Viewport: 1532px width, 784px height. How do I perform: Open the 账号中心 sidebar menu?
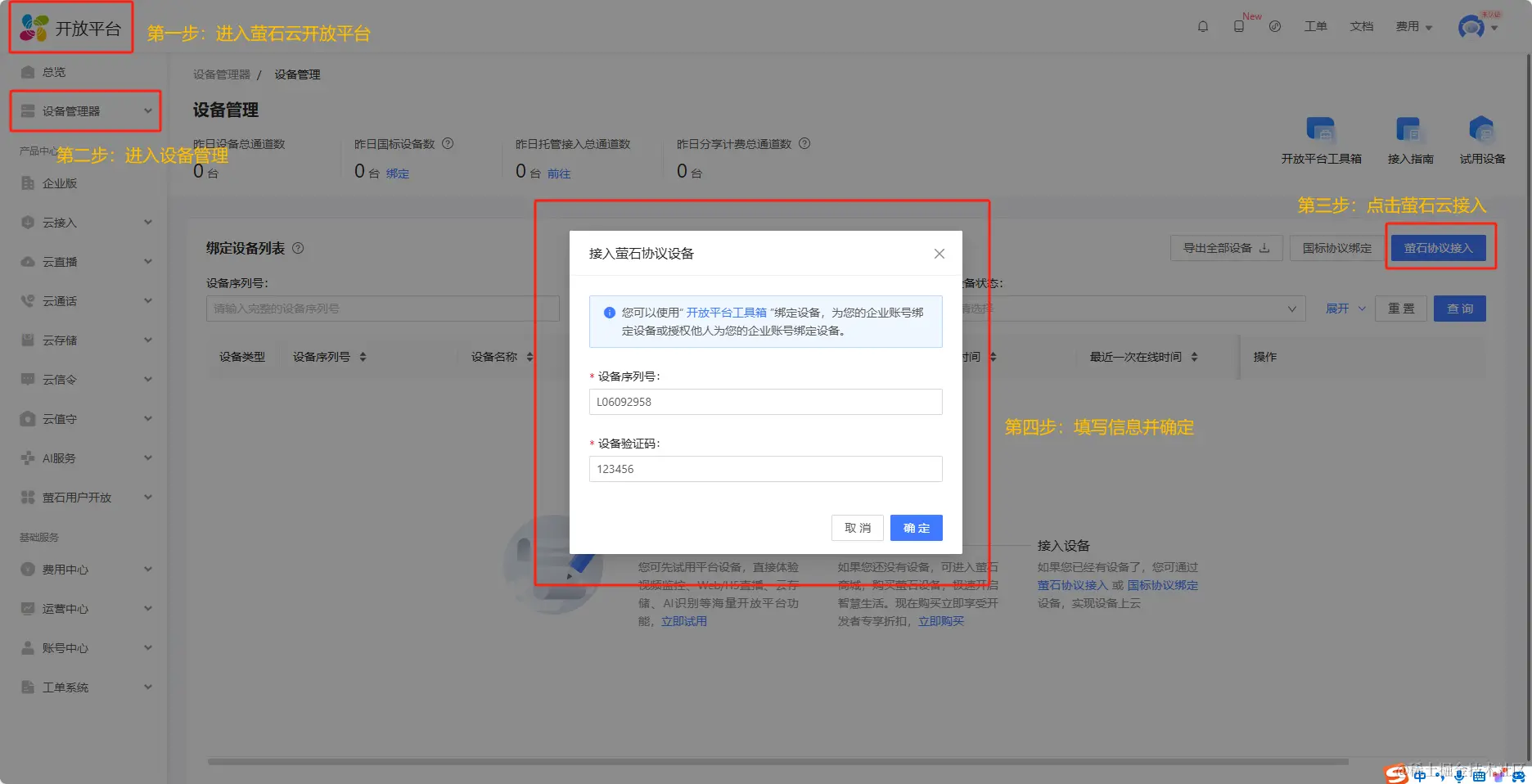[83, 648]
